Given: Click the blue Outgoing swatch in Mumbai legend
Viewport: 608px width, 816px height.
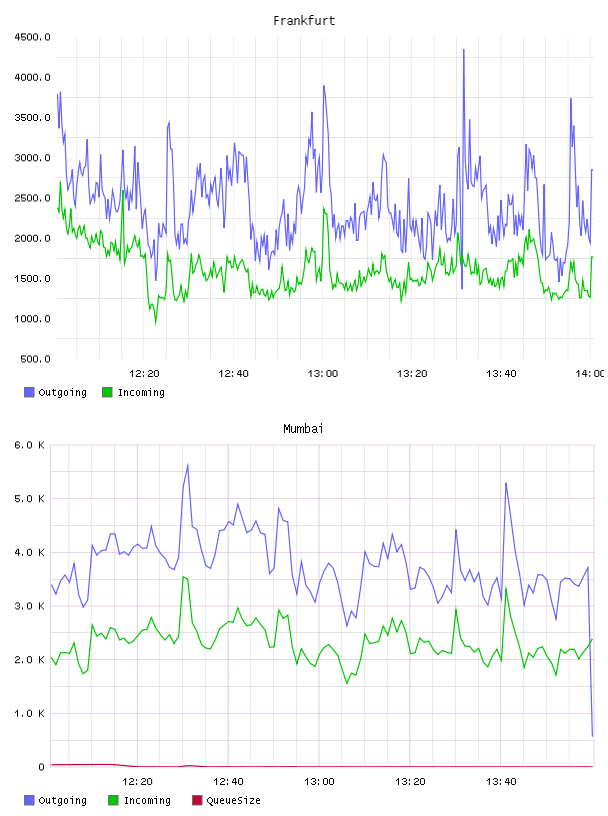Looking at the screenshot, I should [29, 800].
